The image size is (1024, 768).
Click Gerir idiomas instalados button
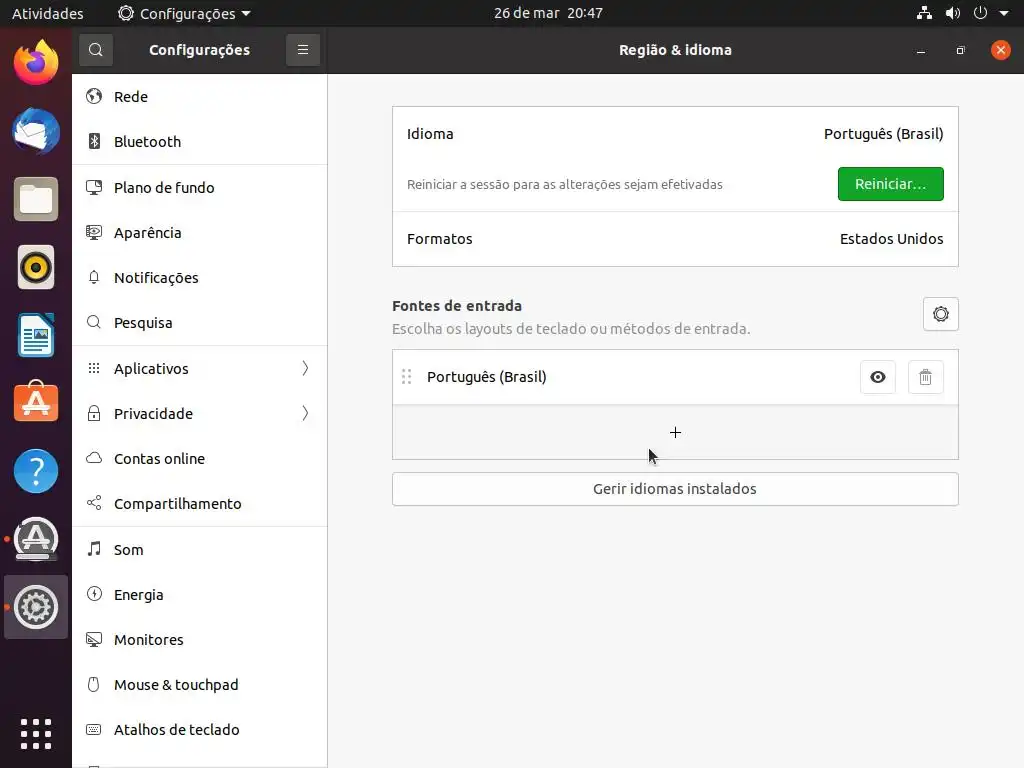(675, 489)
